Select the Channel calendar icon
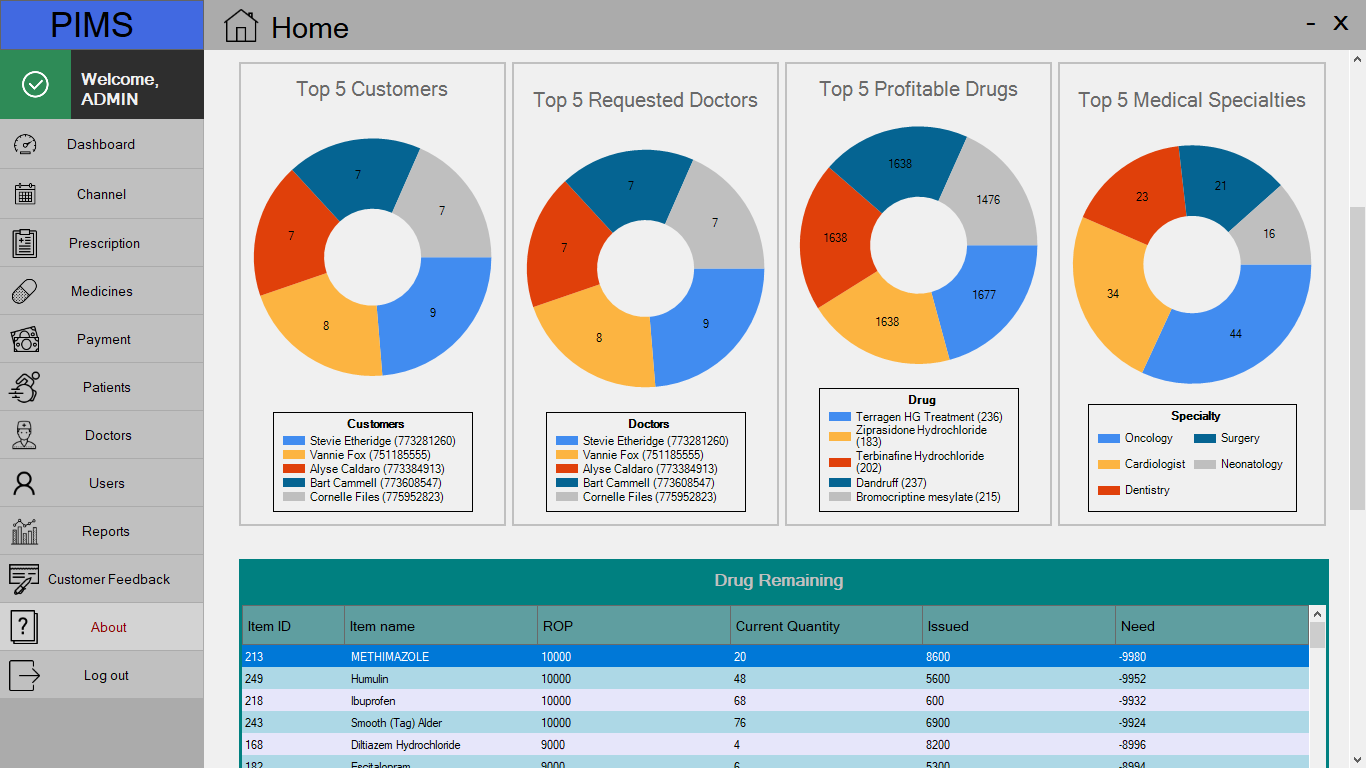This screenshot has width=1366, height=768. click(25, 193)
